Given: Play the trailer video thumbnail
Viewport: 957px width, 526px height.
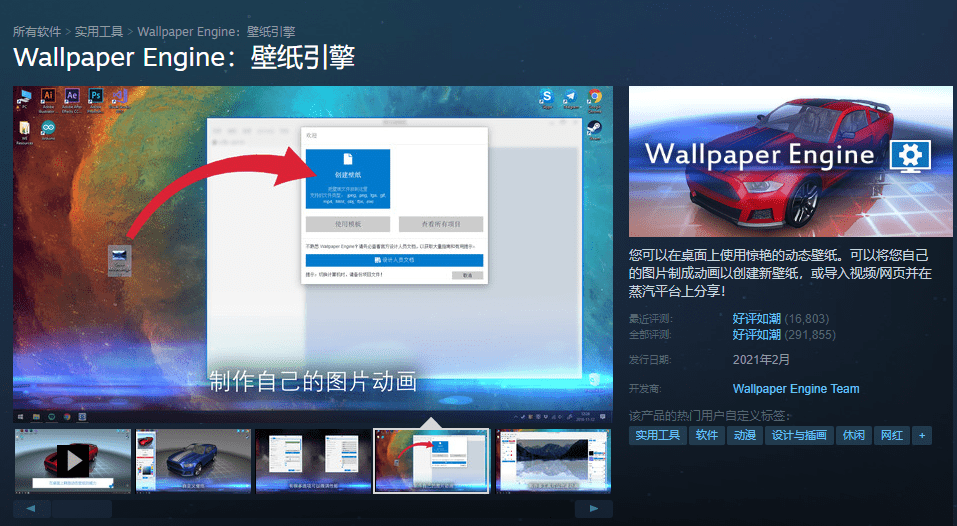Looking at the screenshot, I should point(72,461).
